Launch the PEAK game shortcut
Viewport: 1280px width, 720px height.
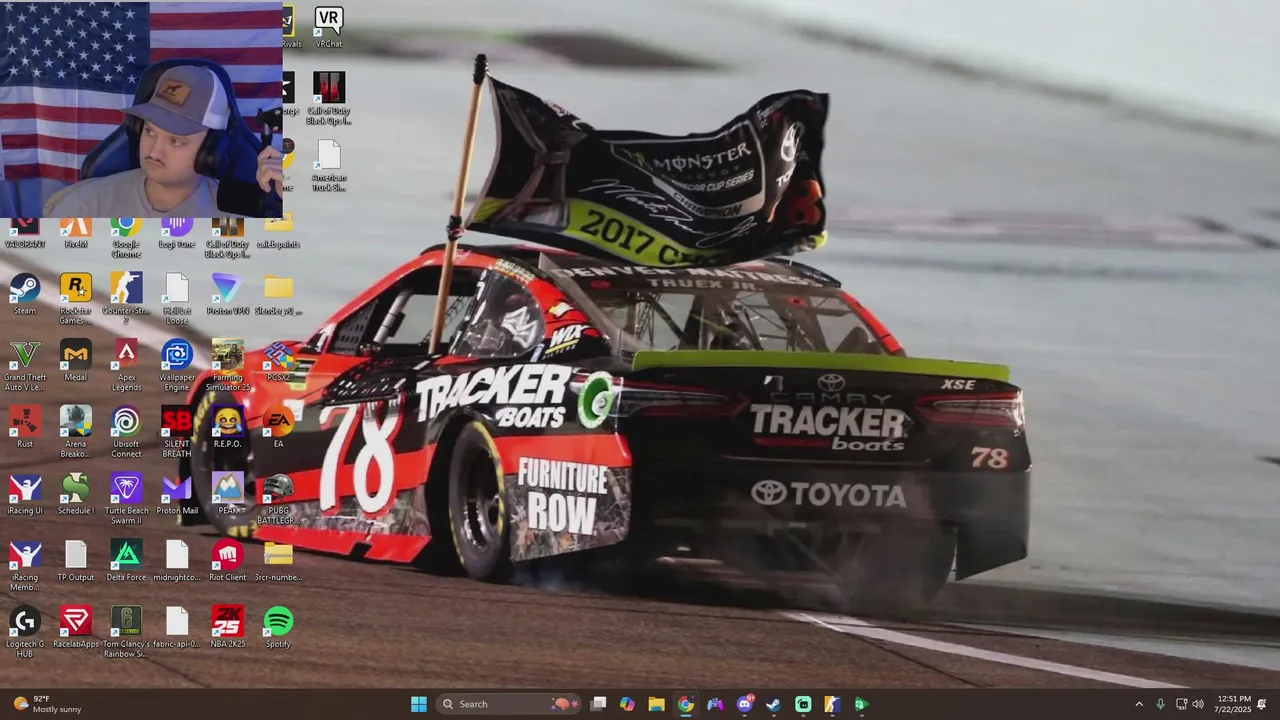point(227,494)
